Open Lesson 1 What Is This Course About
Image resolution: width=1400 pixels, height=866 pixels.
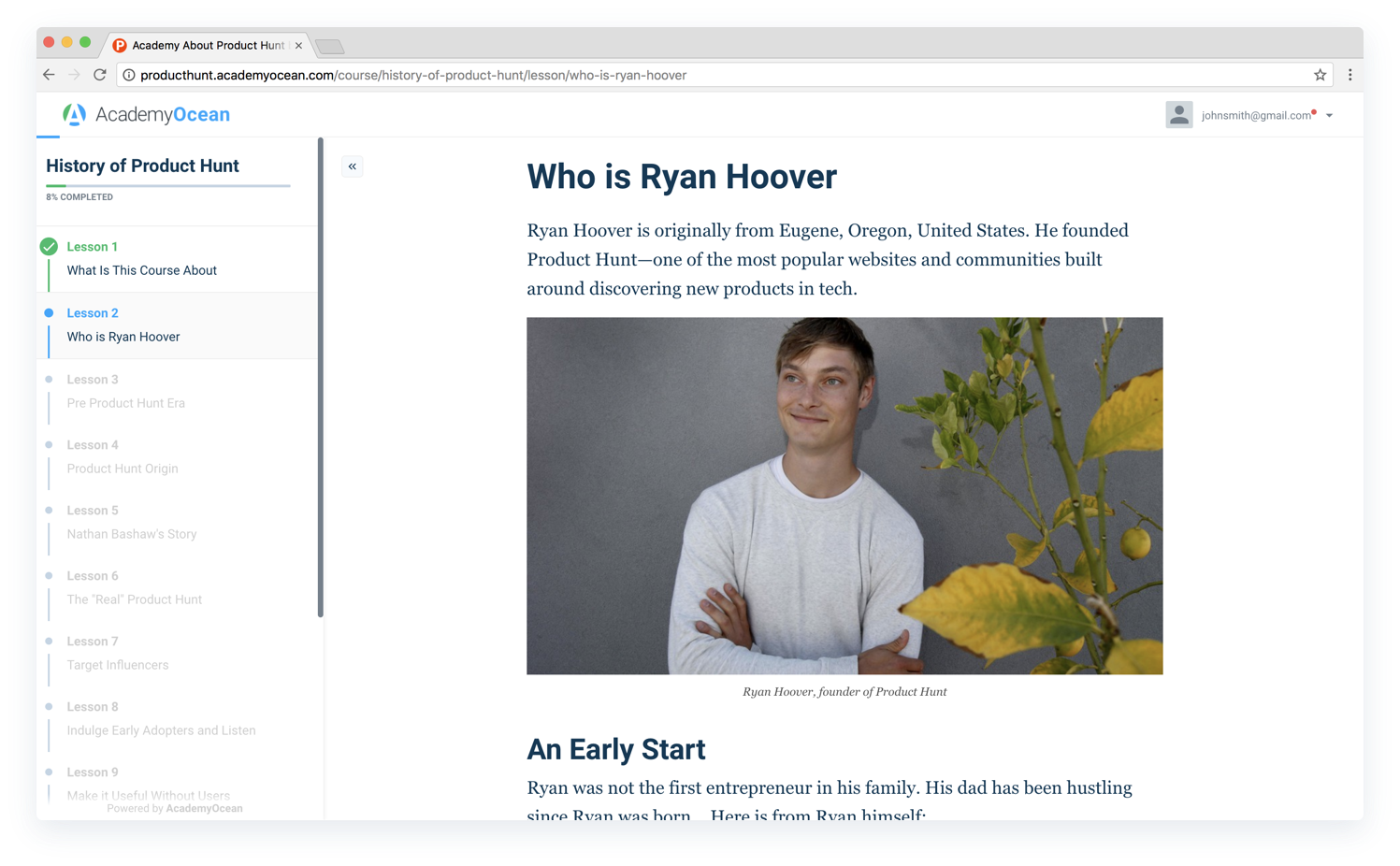178,259
